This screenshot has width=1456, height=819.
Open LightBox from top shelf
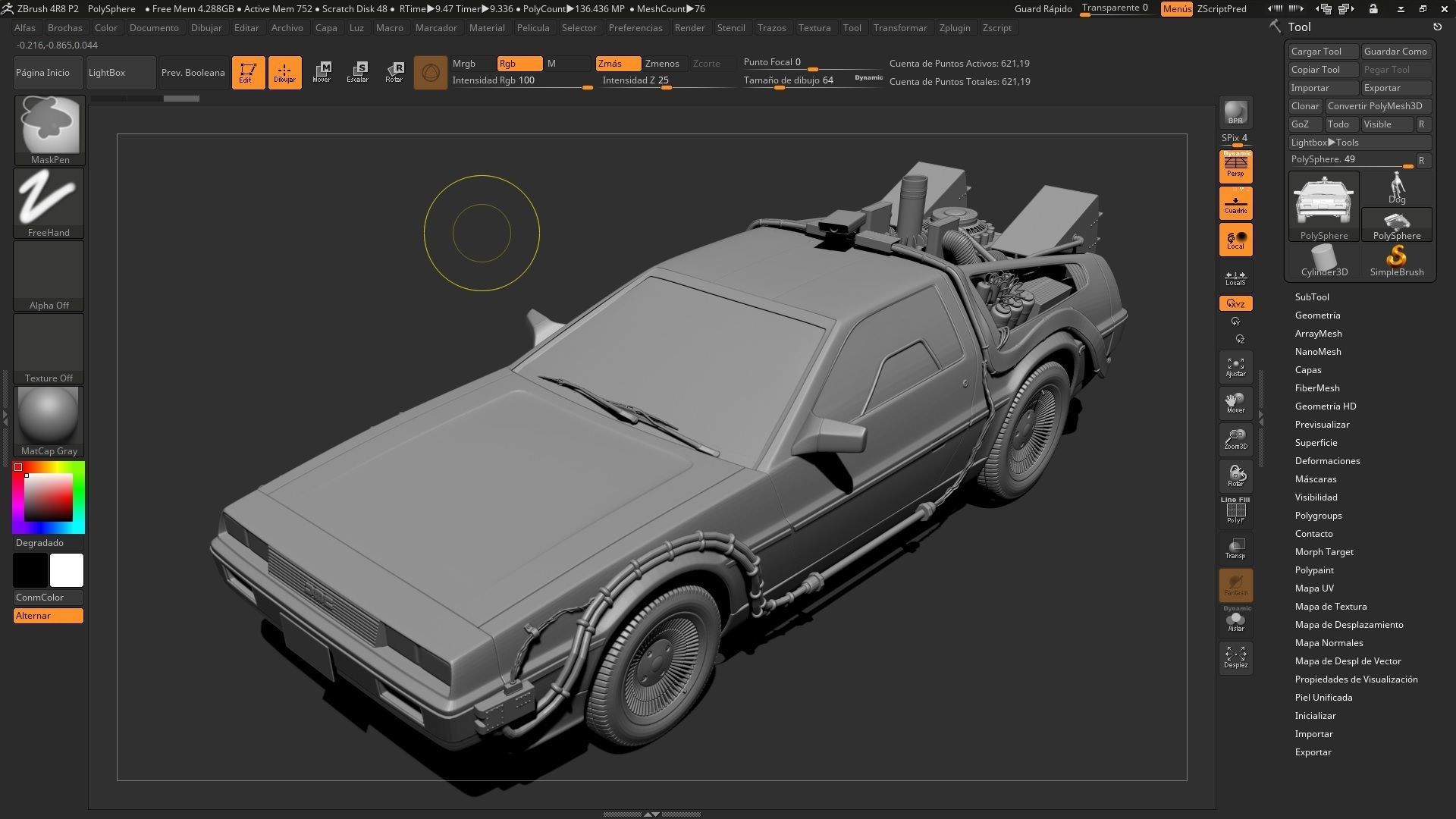click(121, 73)
